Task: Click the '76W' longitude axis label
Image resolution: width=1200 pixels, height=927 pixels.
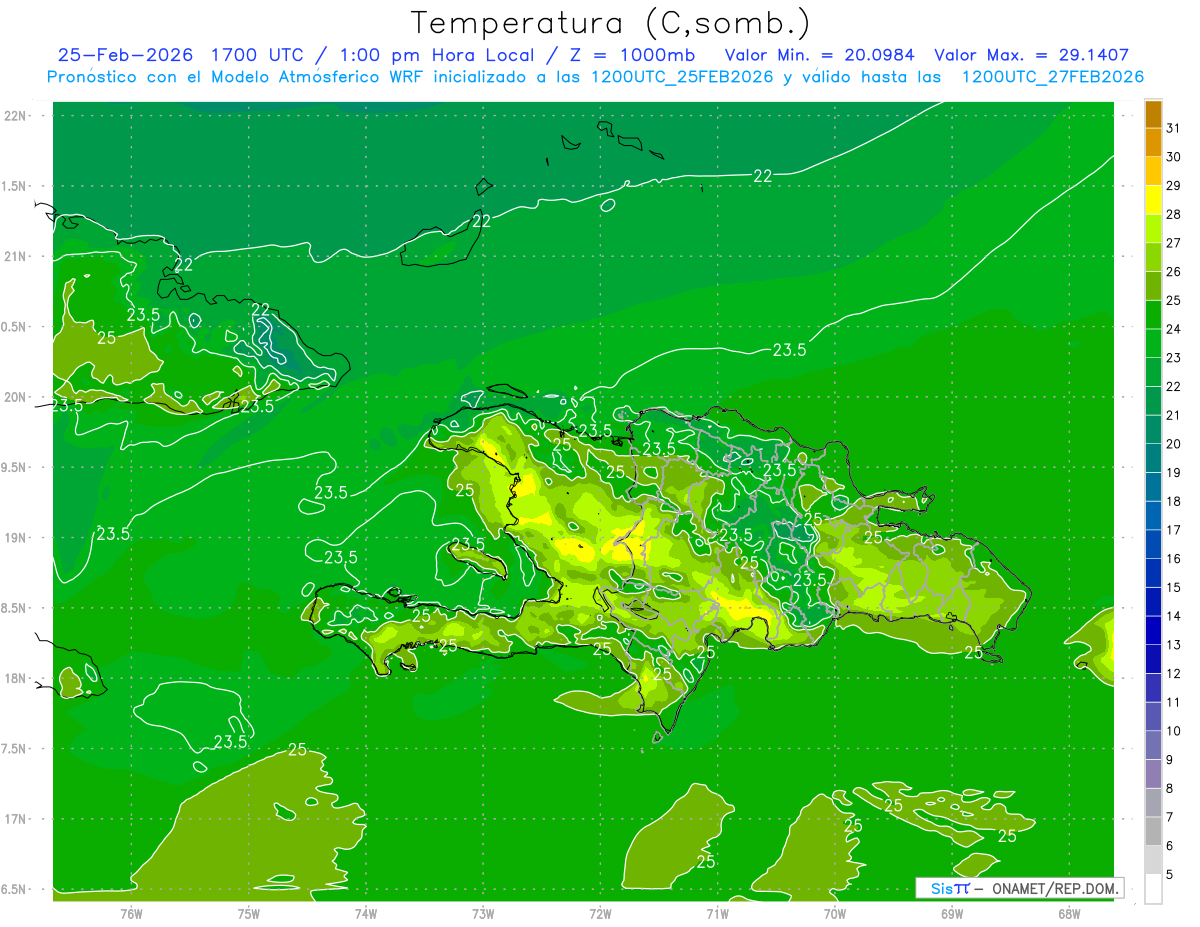Action: pos(131,915)
